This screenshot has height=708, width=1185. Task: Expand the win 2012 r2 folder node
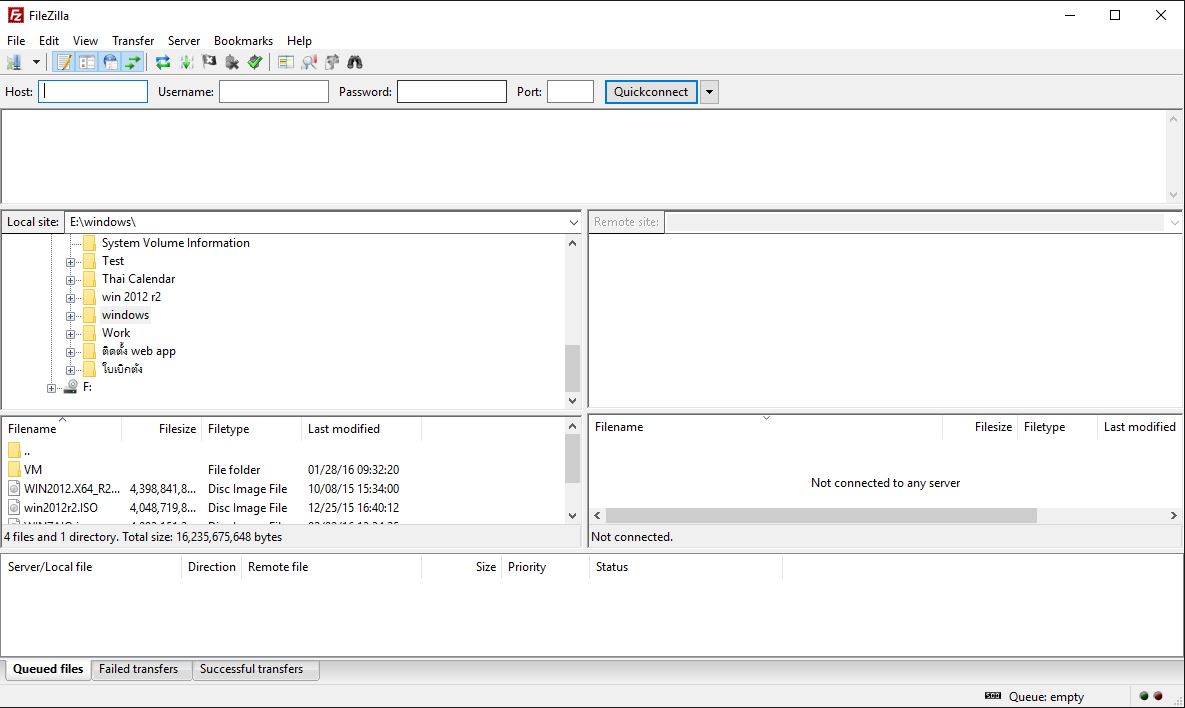(70, 298)
